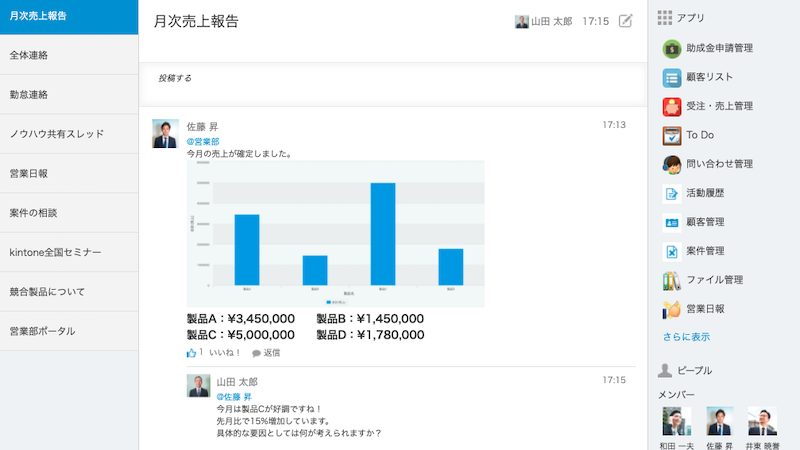Open the 顧客リスト app icon

[x=671, y=77]
